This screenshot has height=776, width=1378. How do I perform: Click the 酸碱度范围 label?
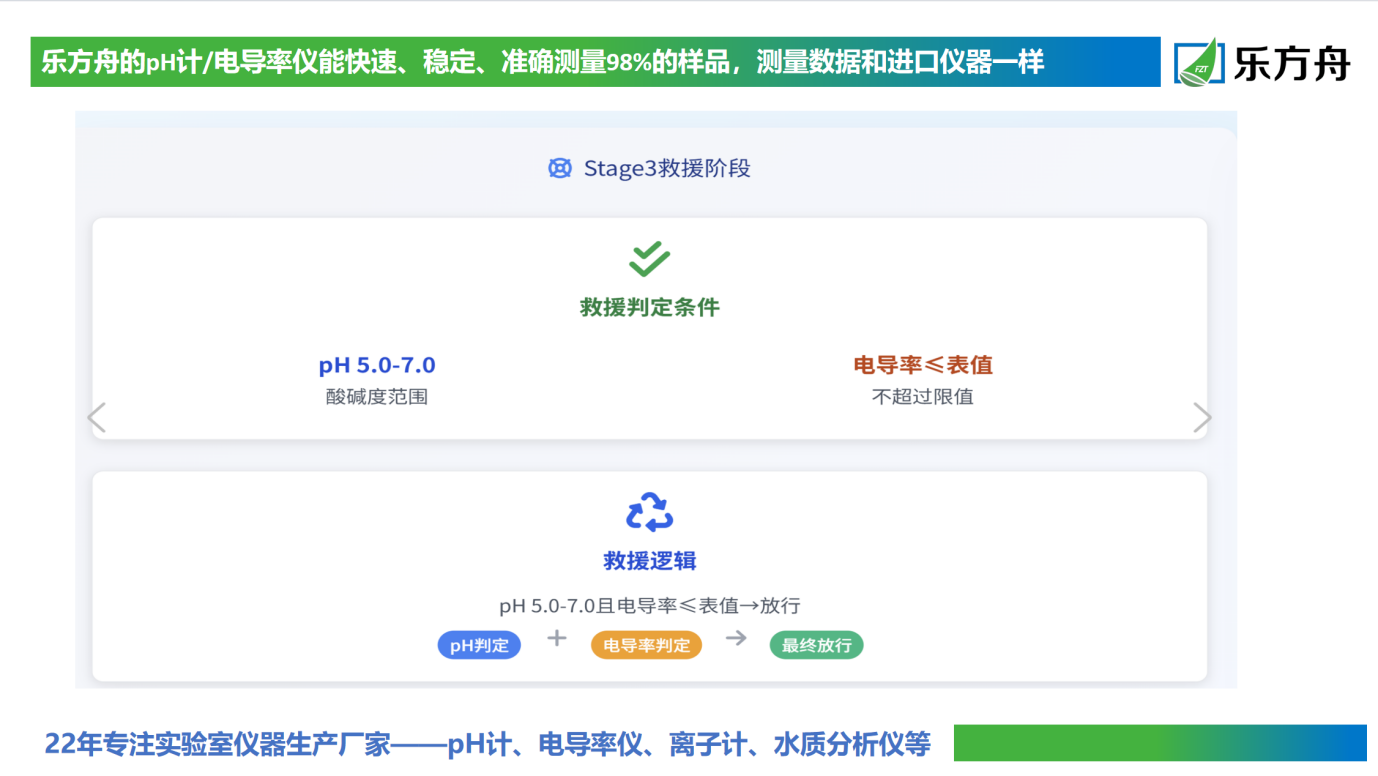coord(377,397)
